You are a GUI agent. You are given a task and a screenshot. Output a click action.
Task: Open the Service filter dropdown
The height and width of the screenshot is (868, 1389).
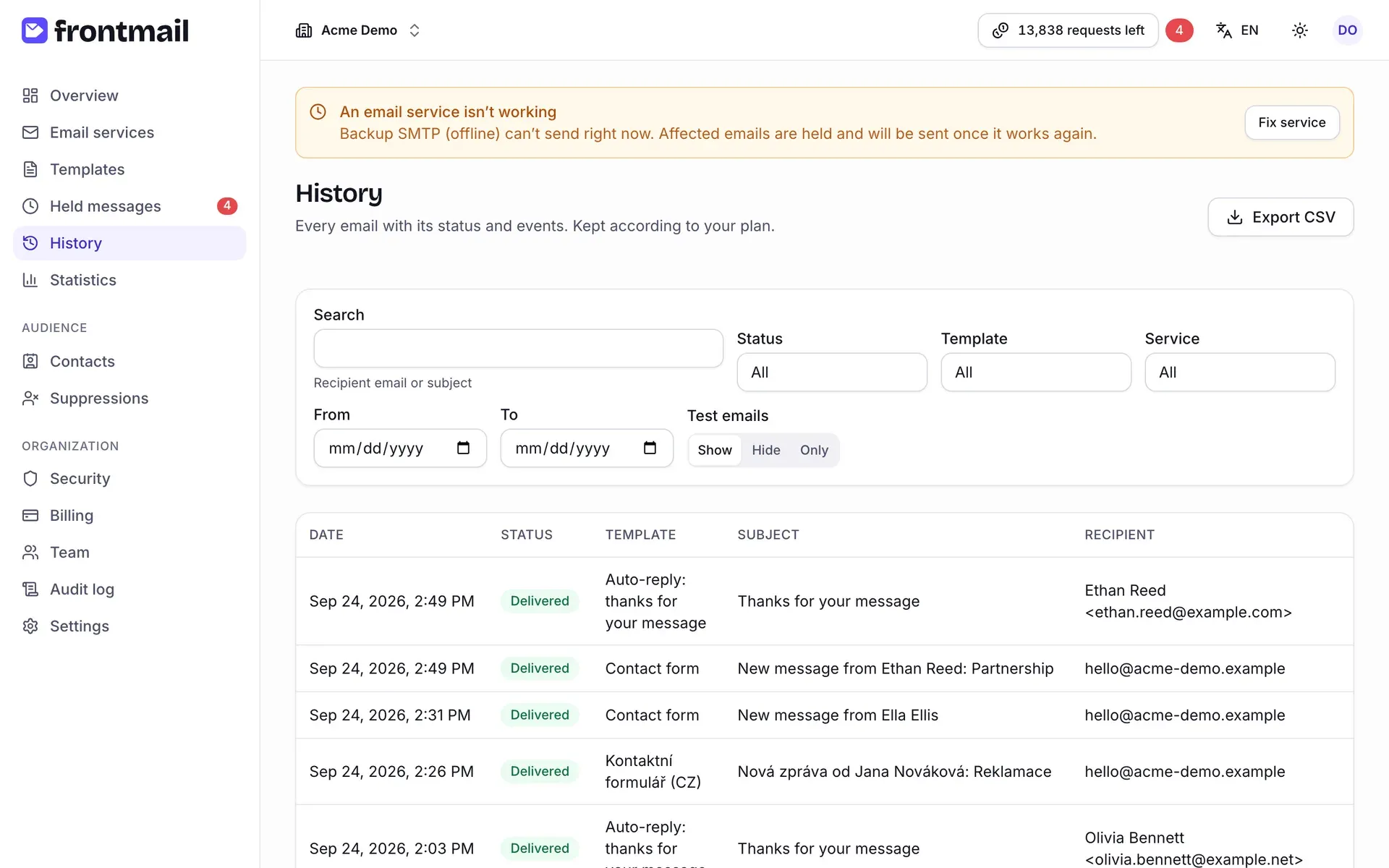(x=1240, y=373)
